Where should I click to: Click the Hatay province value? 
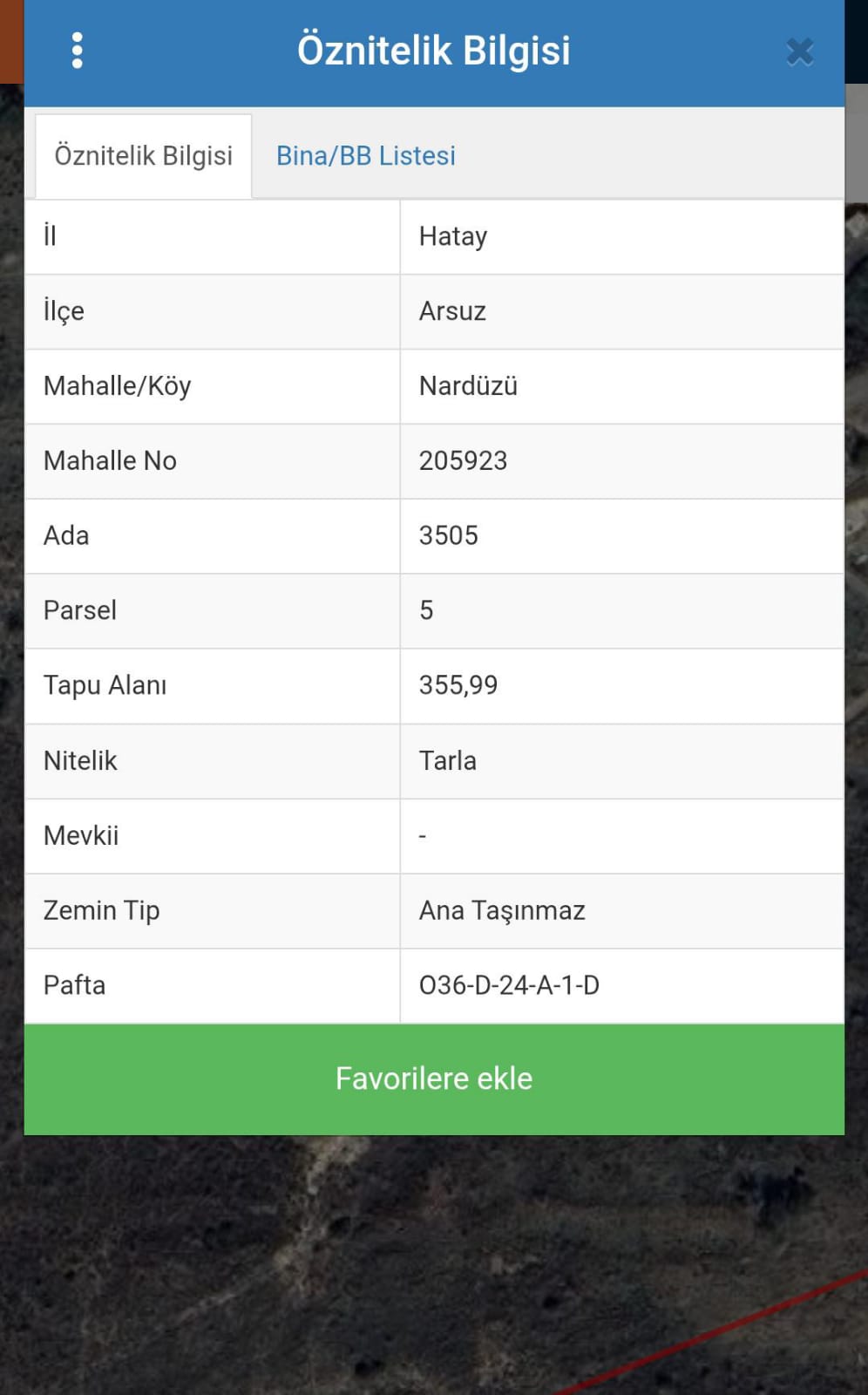click(x=453, y=237)
